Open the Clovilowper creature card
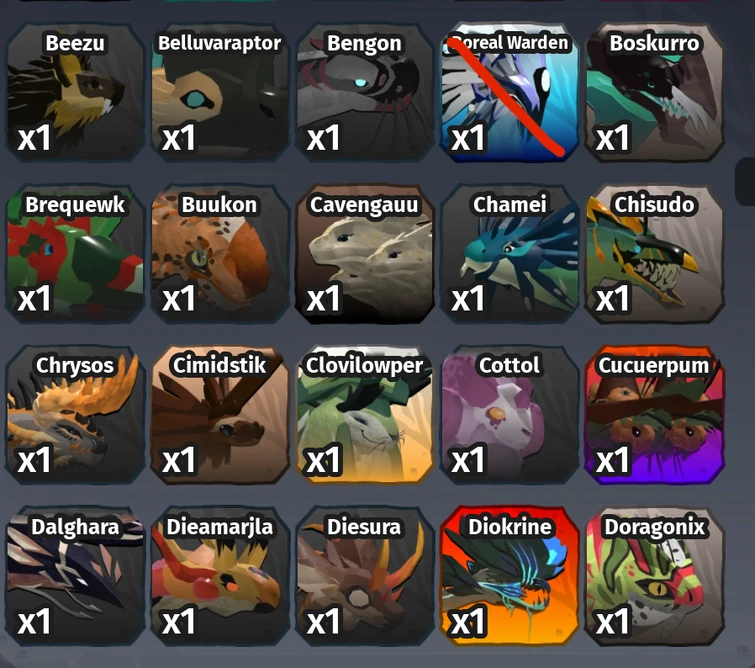 [x=364, y=415]
